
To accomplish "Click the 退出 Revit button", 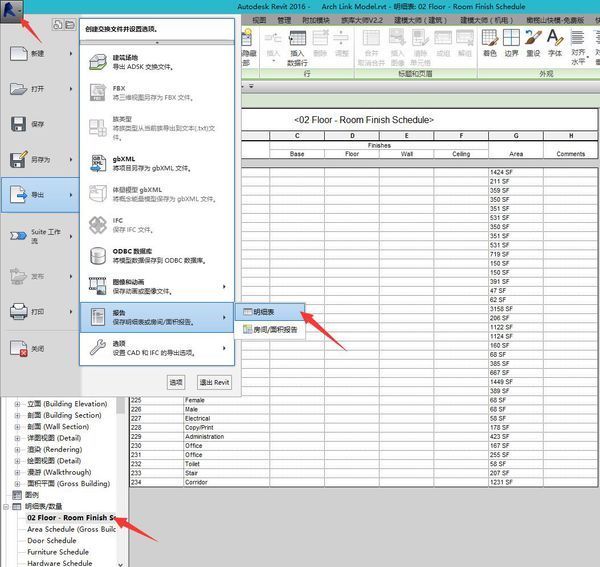I will point(214,382).
